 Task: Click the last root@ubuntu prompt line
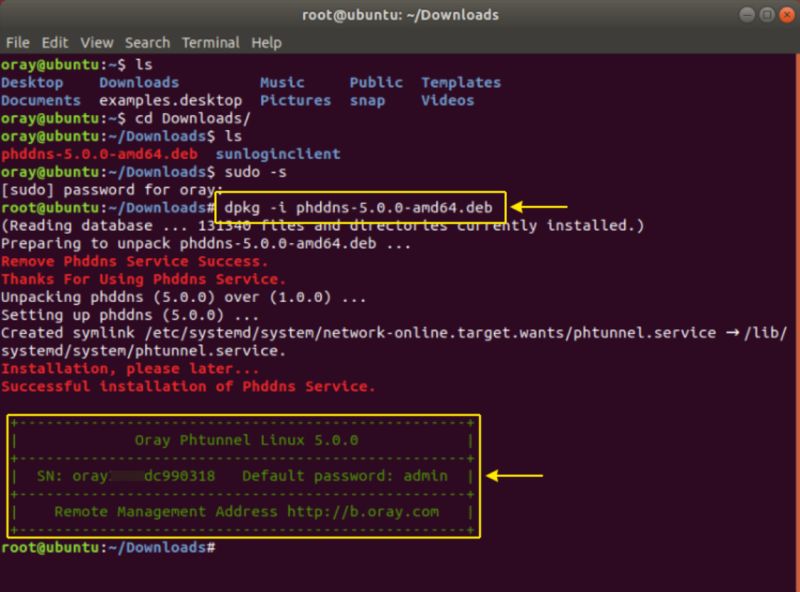coord(108,549)
